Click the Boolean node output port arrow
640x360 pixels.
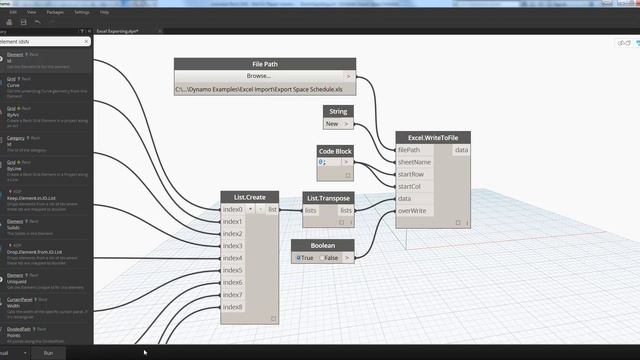click(x=347, y=258)
